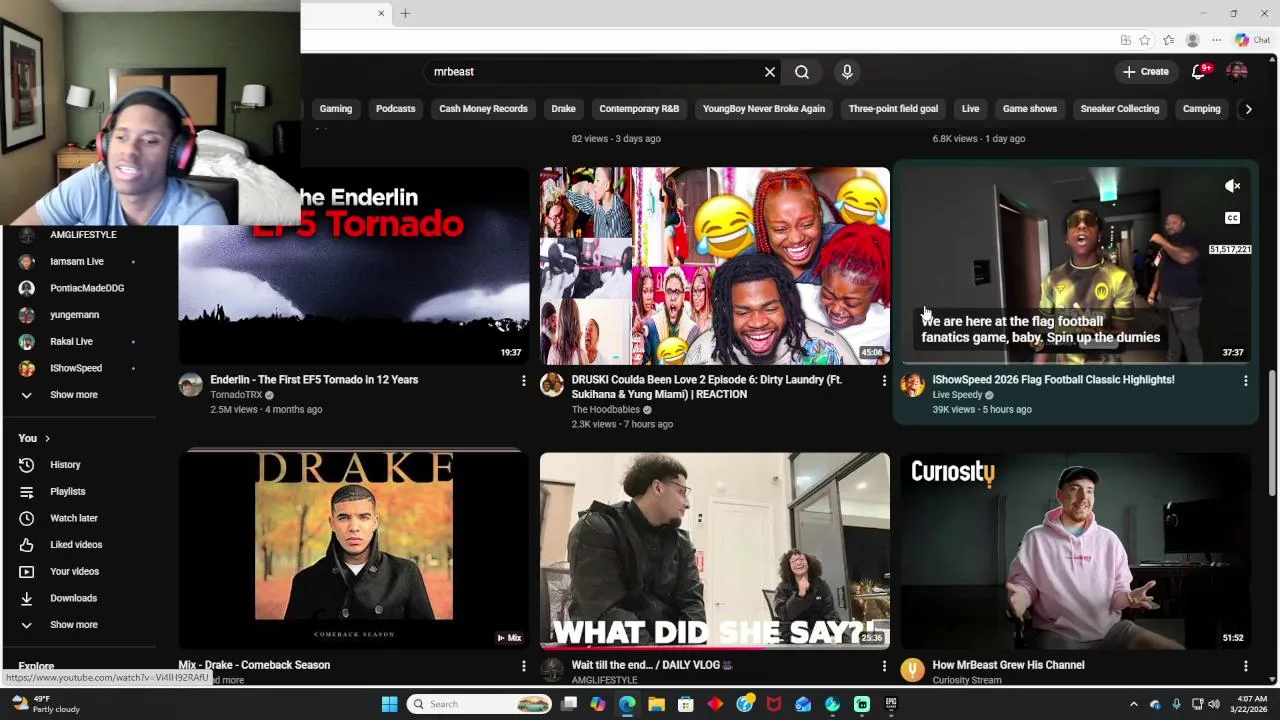Toggle closed captions on IShowSpeed preview
Image resolution: width=1280 pixels, height=720 pixels.
[1233, 218]
